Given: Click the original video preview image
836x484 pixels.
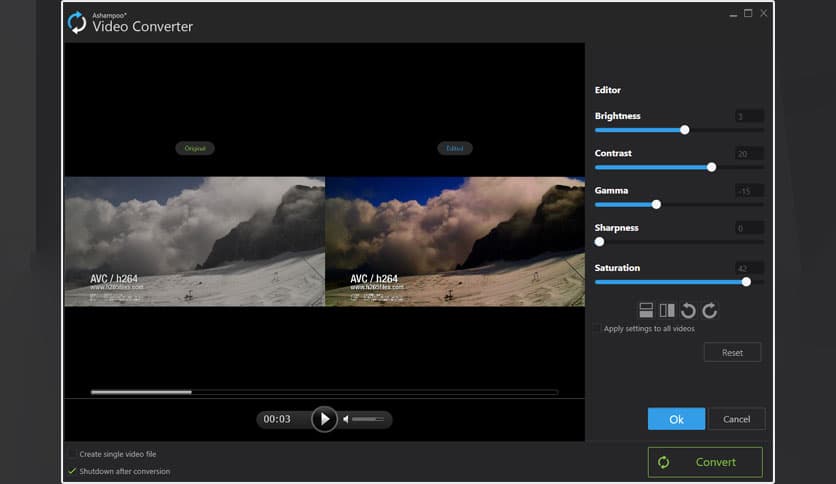Looking at the screenshot, I should (195, 241).
